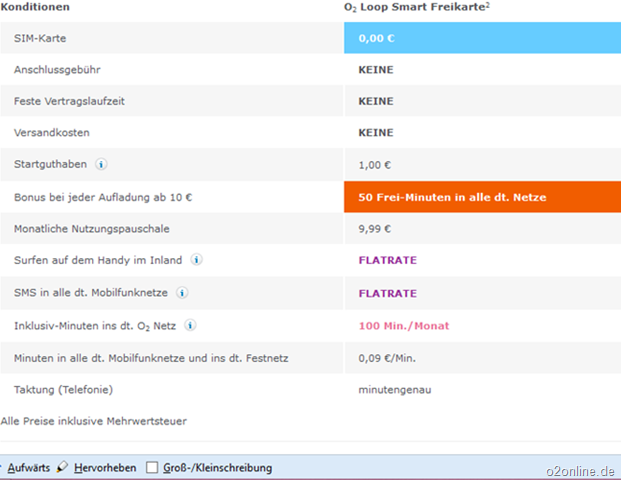Click the blue 0,00 € SIM-Karte cell

(x=482, y=38)
